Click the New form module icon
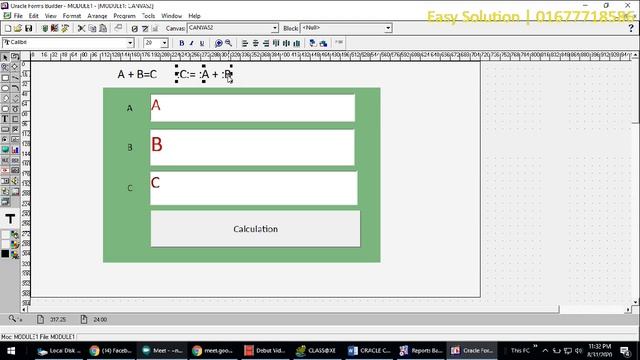Image resolution: width=640 pixels, height=360 pixels. click(x=8, y=28)
